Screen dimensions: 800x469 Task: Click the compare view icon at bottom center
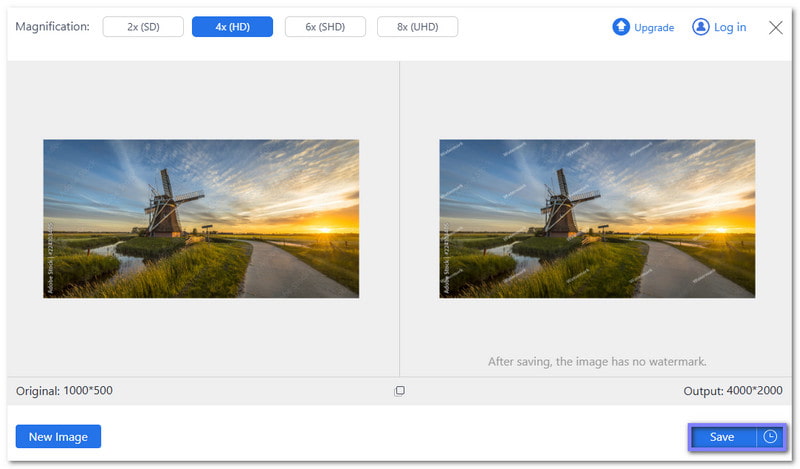[399, 391]
